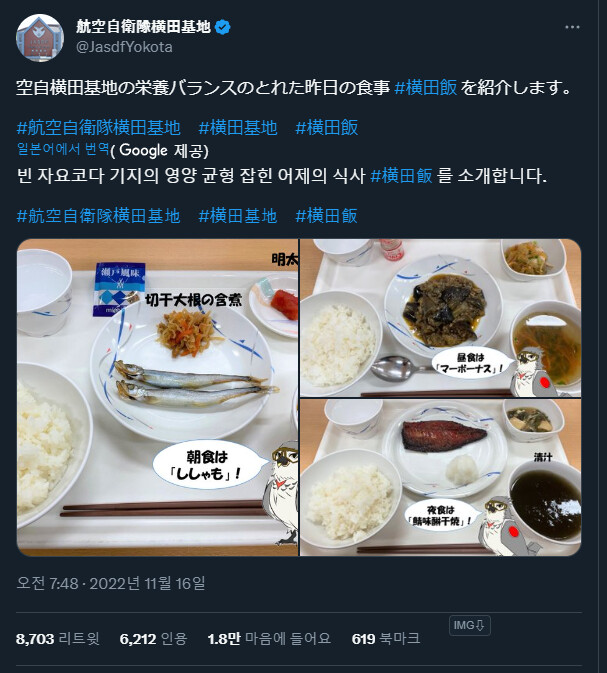
Task: Click the #横田飯 hashtag in the original sentence
Action: tap(425, 88)
